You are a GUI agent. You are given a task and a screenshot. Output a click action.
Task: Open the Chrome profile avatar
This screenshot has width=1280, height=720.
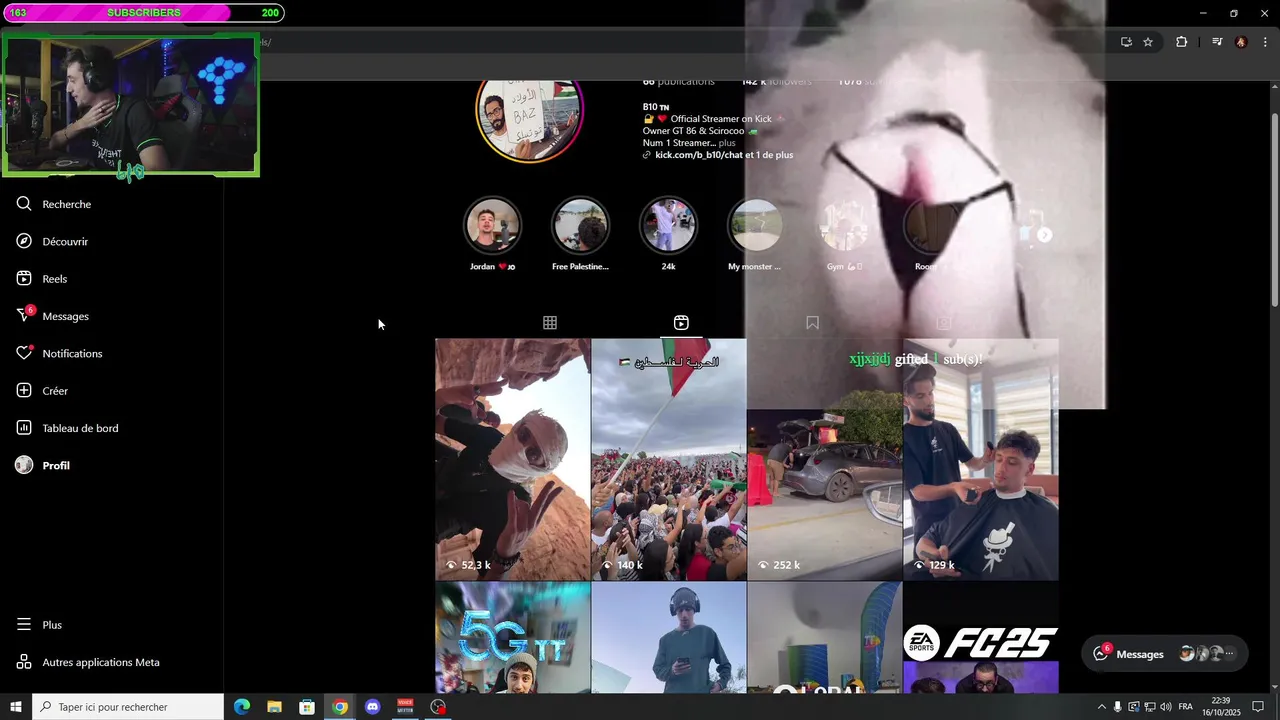pos(1241,42)
